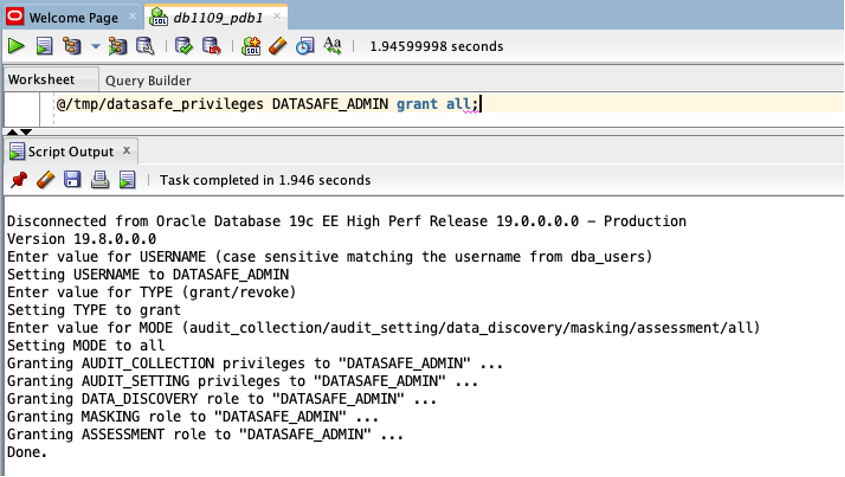Open an Unshared SQL Worksheet
This screenshot has width=845, height=477.
[x=251, y=46]
